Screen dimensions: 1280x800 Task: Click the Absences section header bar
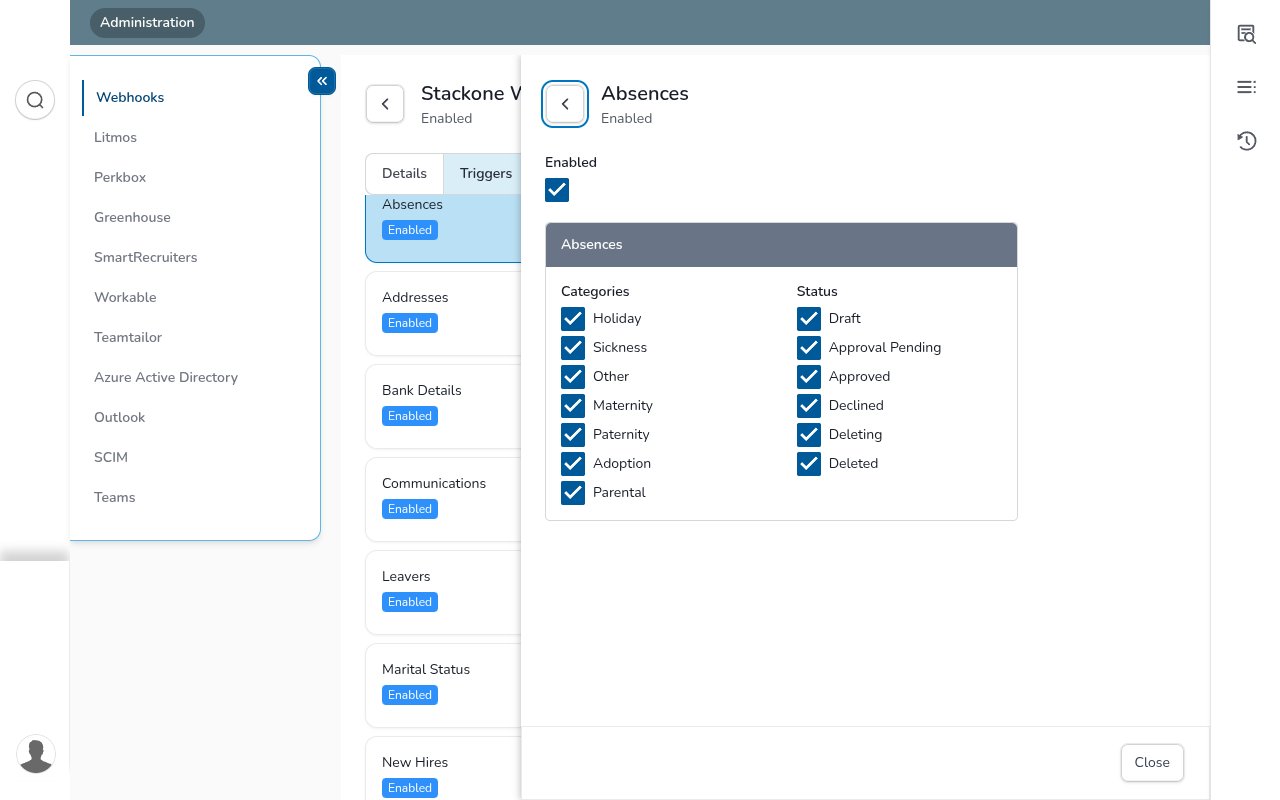tap(781, 244)
